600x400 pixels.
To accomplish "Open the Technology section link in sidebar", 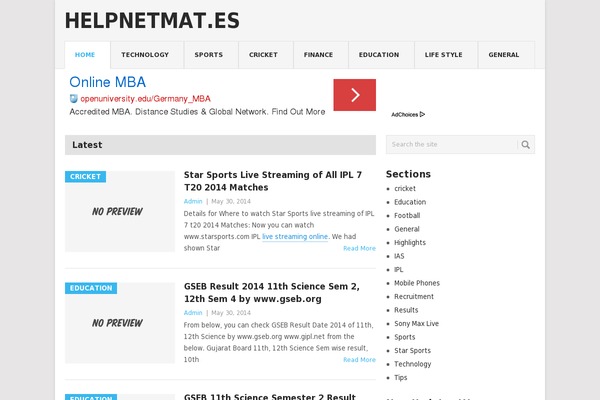I will (x=412, y=364).
